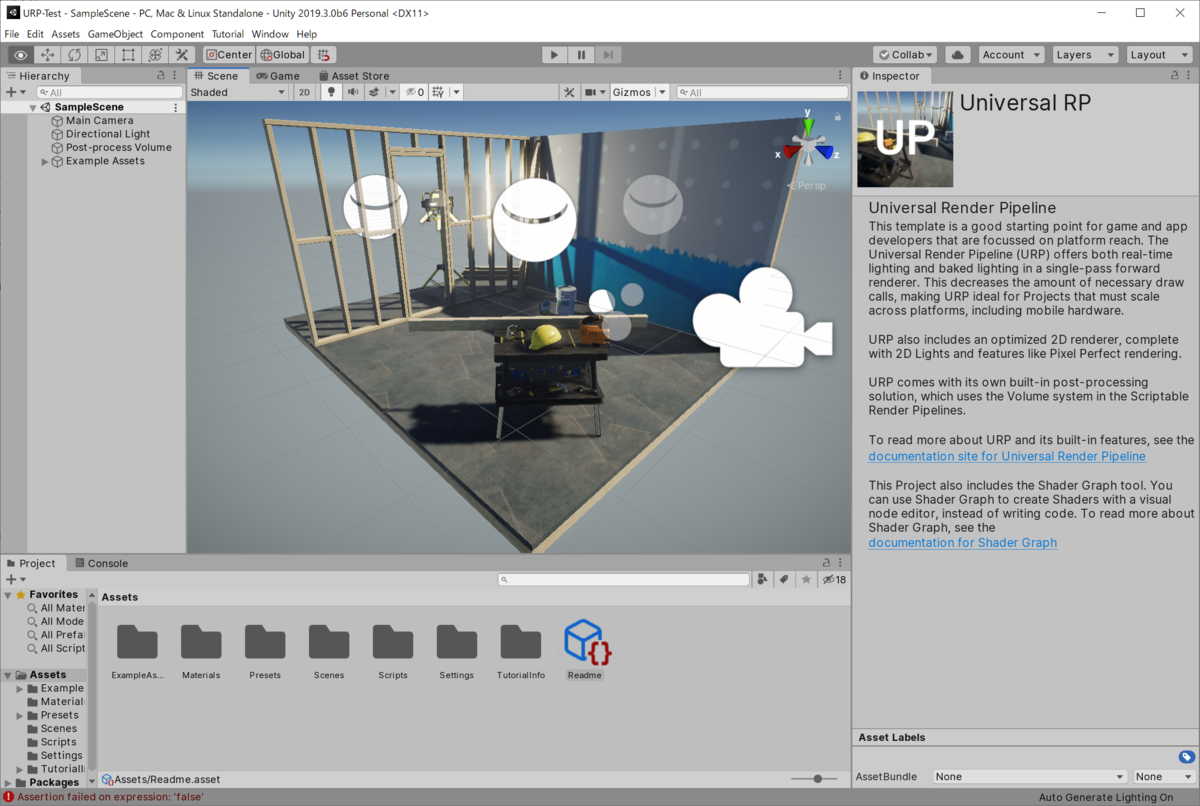Open the File menu

tap(12, 34)
